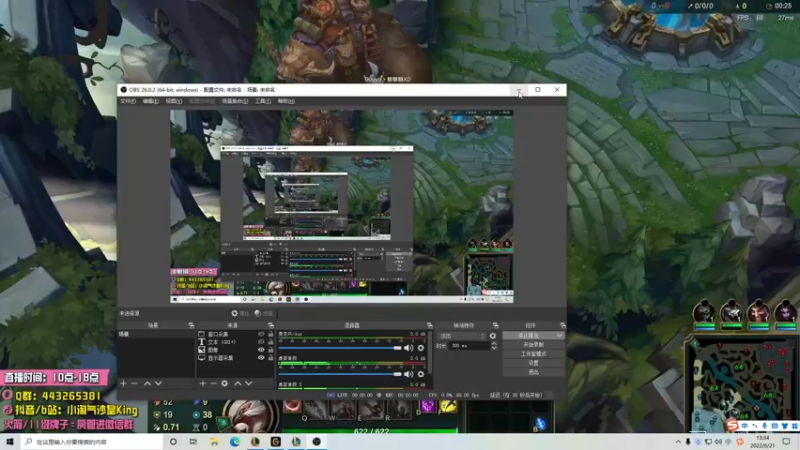Remove selected source with minus button
800x450 pixels.
(x=214, y=383)
